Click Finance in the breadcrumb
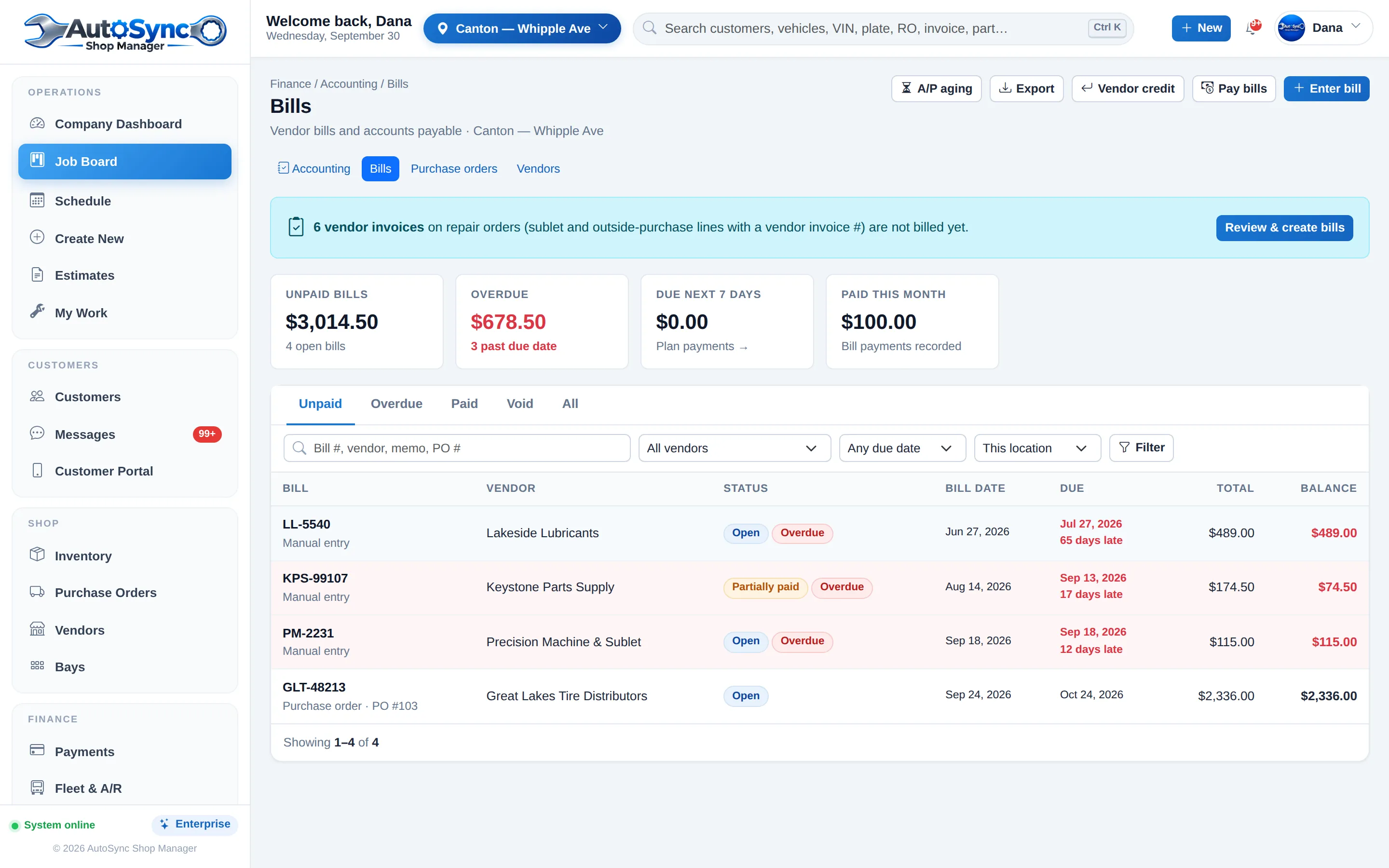 click(290, 84)
